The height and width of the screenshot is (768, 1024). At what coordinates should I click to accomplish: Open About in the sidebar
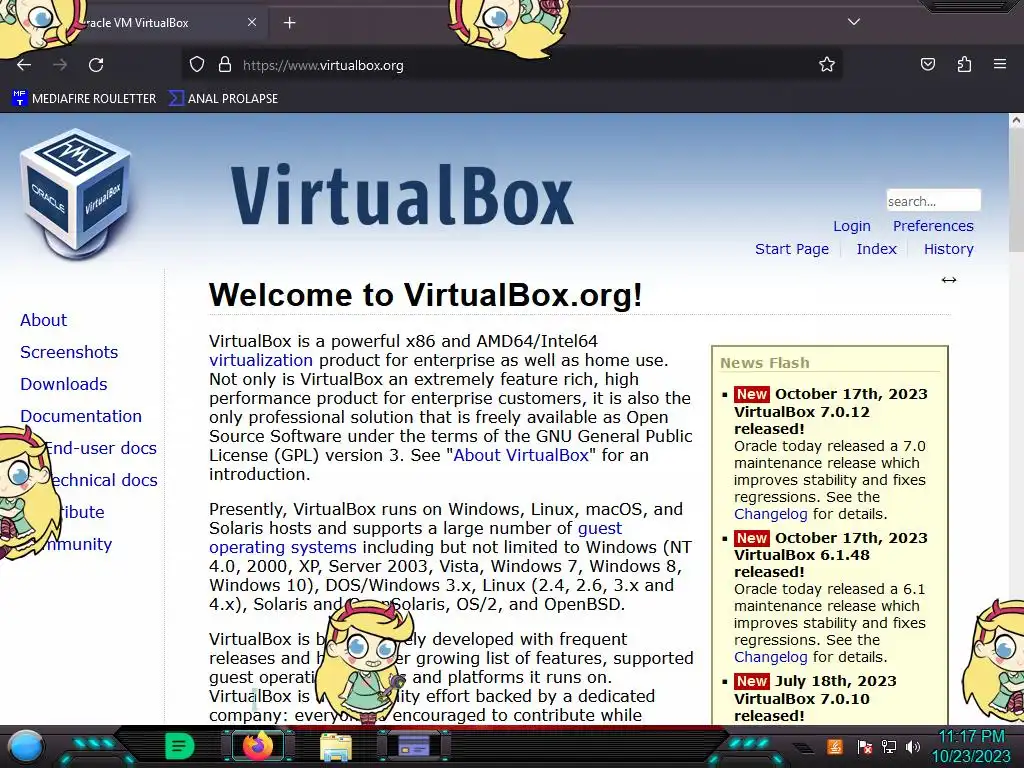click(x=43, y=320)
